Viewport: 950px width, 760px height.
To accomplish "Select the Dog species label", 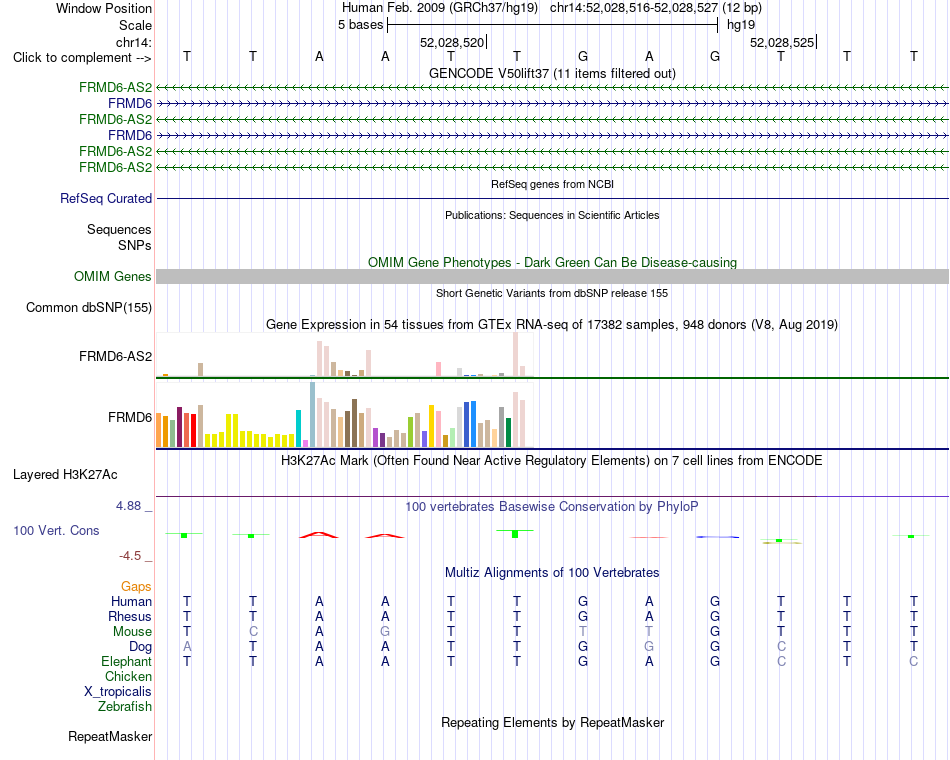I will (x=140, y=647).
